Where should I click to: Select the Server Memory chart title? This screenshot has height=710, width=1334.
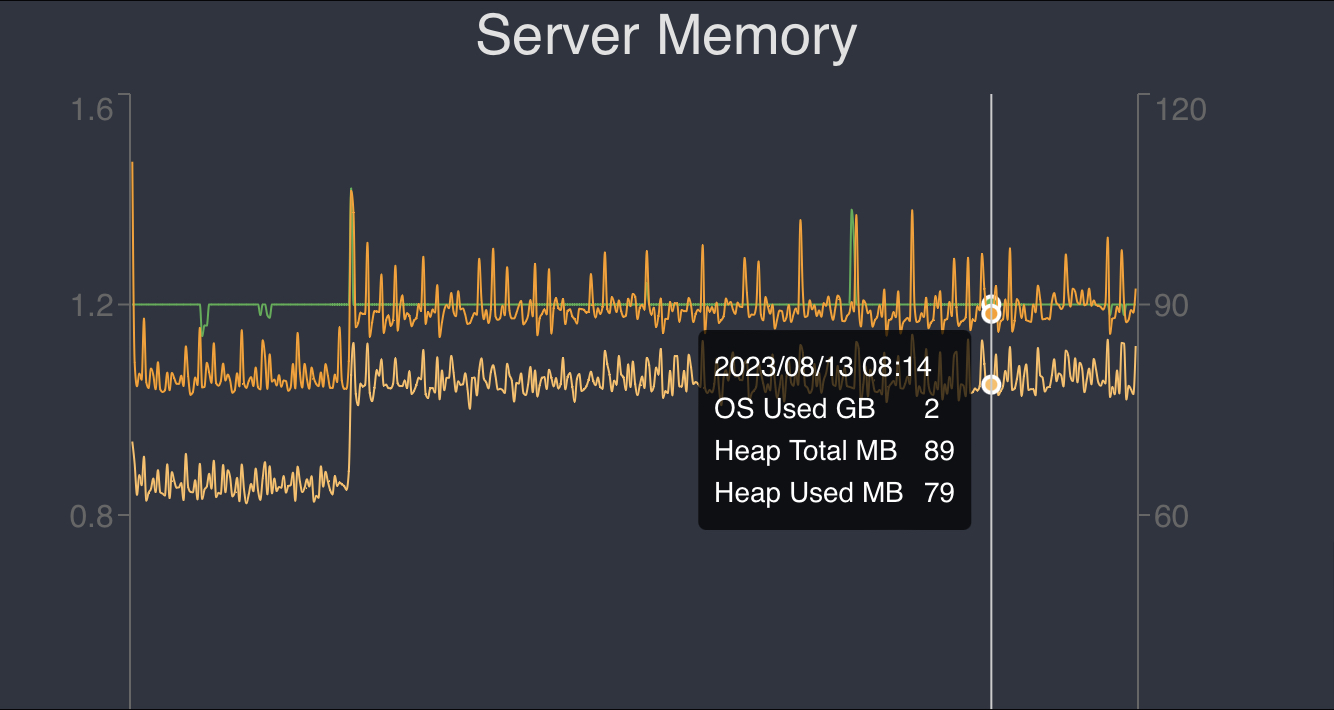666,36
